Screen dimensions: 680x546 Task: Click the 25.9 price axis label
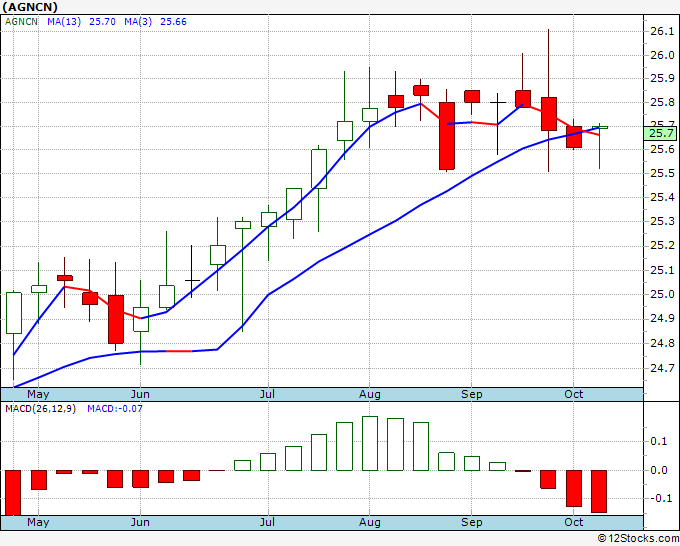coord(662,78)
